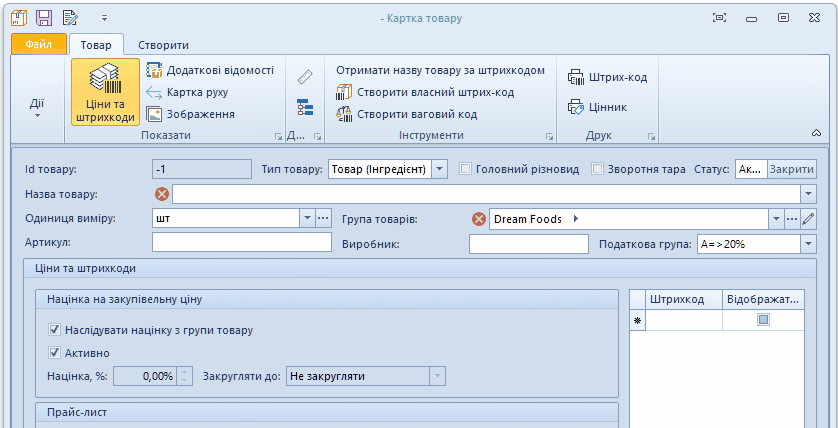Uncheck 'Наслідувати націнку з групи товару'

pyautogui.click(x=54, y=330)
